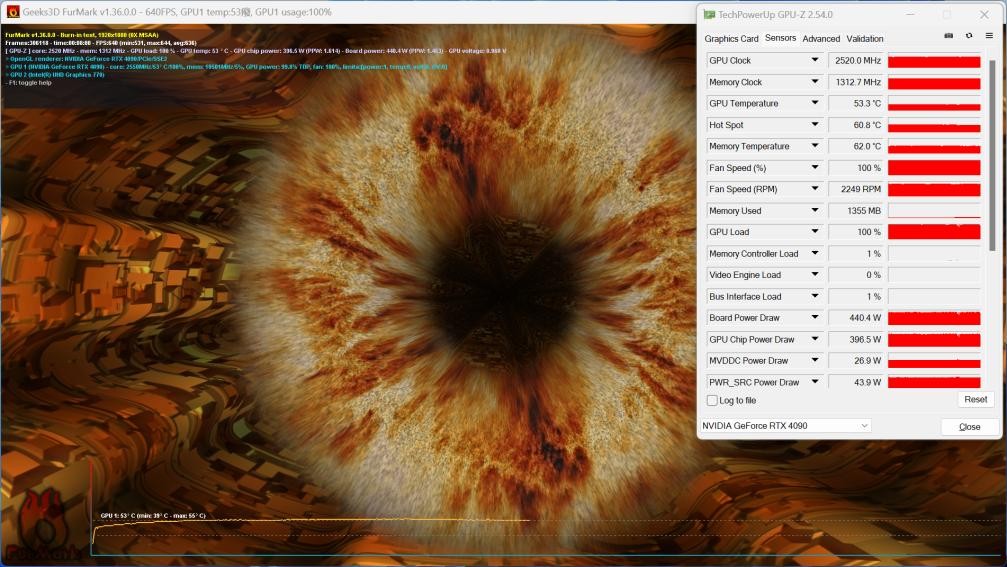Switch to the Advanced tab
Image resolution: width=1007 pixels, height=567 pixels.
click(x=821, y=39)
